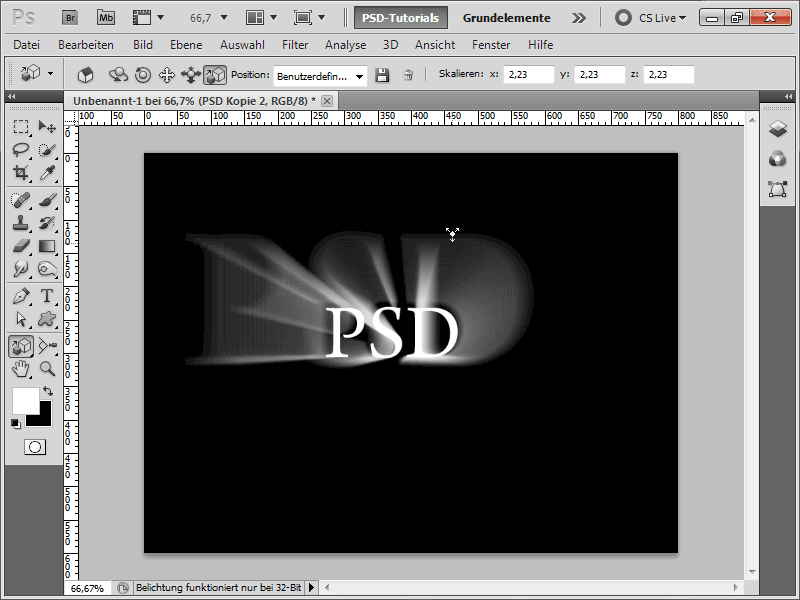The height and width of the screenshot is (600, 800).
Task: Open the CS Live menu
Action: (651, 18)
